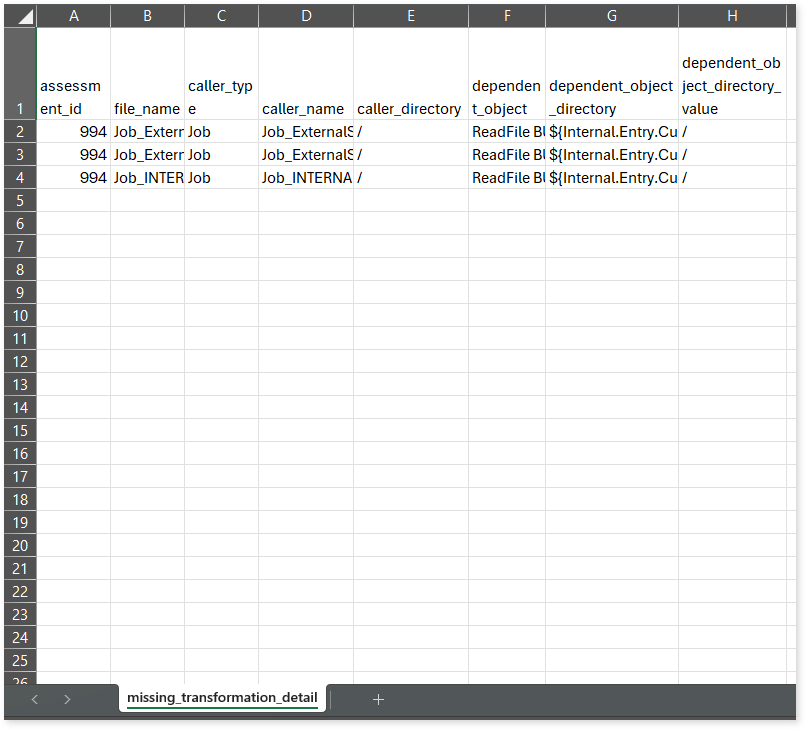Select column H header
The image size is (806, 730).
pyautogui.click(x=732, y=16)
